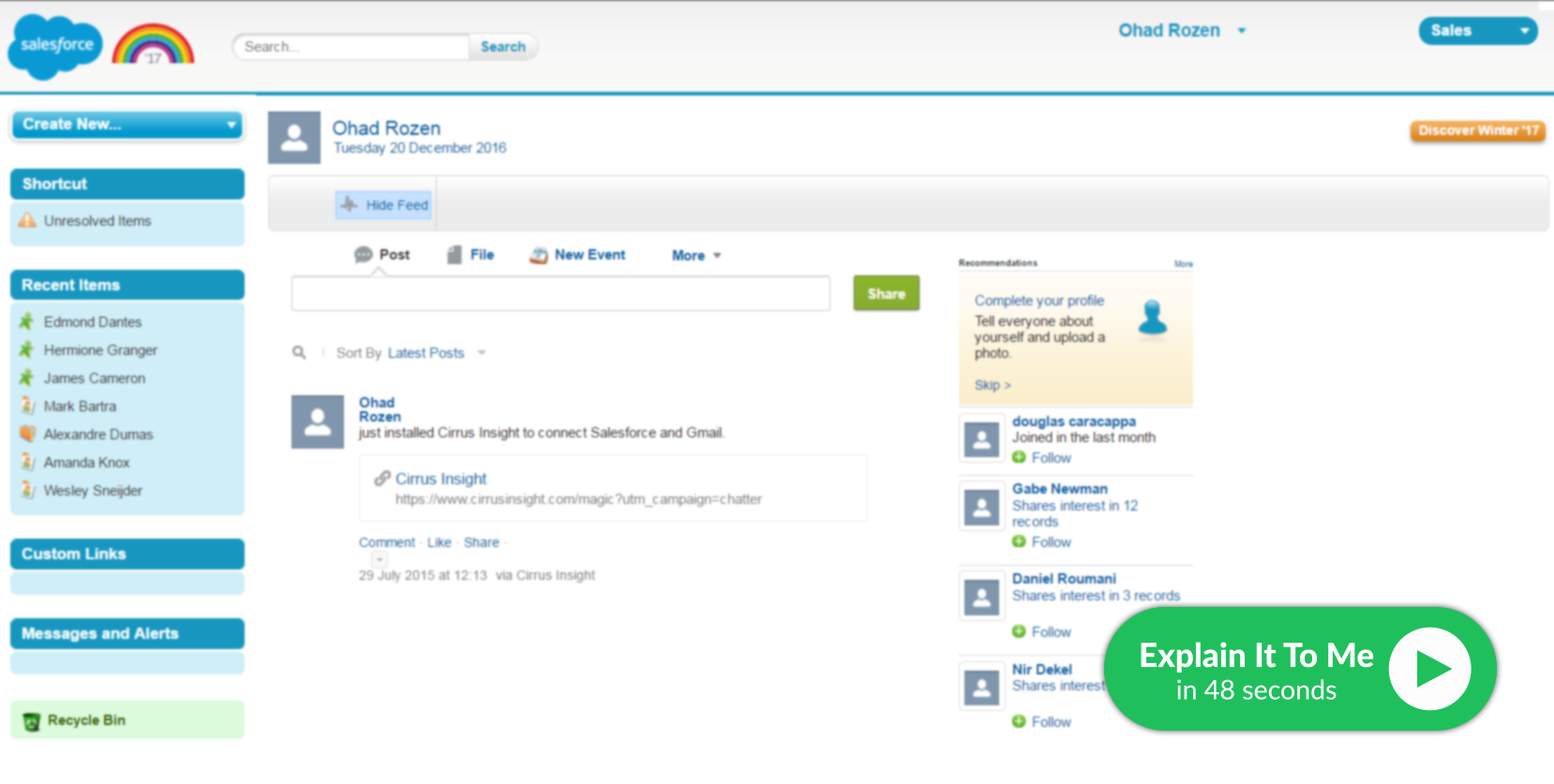This screenshot has height=784, width=1554.
Task: Click the green Share button
Action: (x=886, y=293)
